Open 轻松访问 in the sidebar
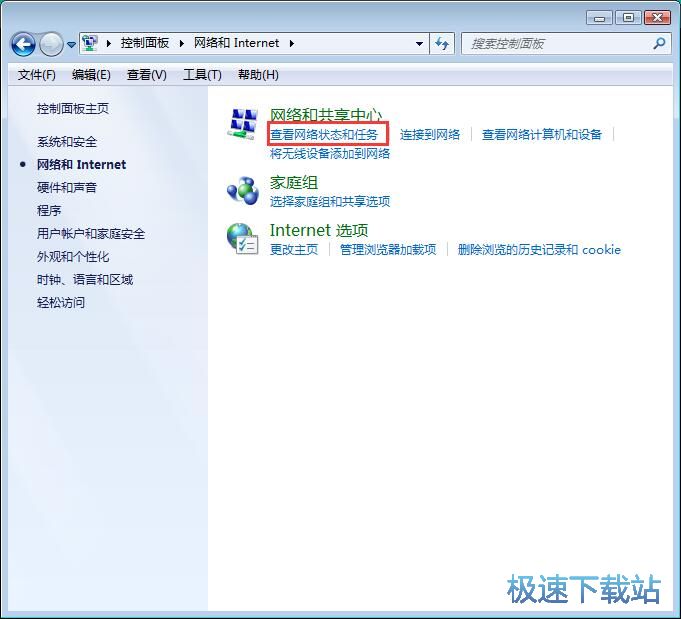Screen dimensions: 681x619 [61, 303]
